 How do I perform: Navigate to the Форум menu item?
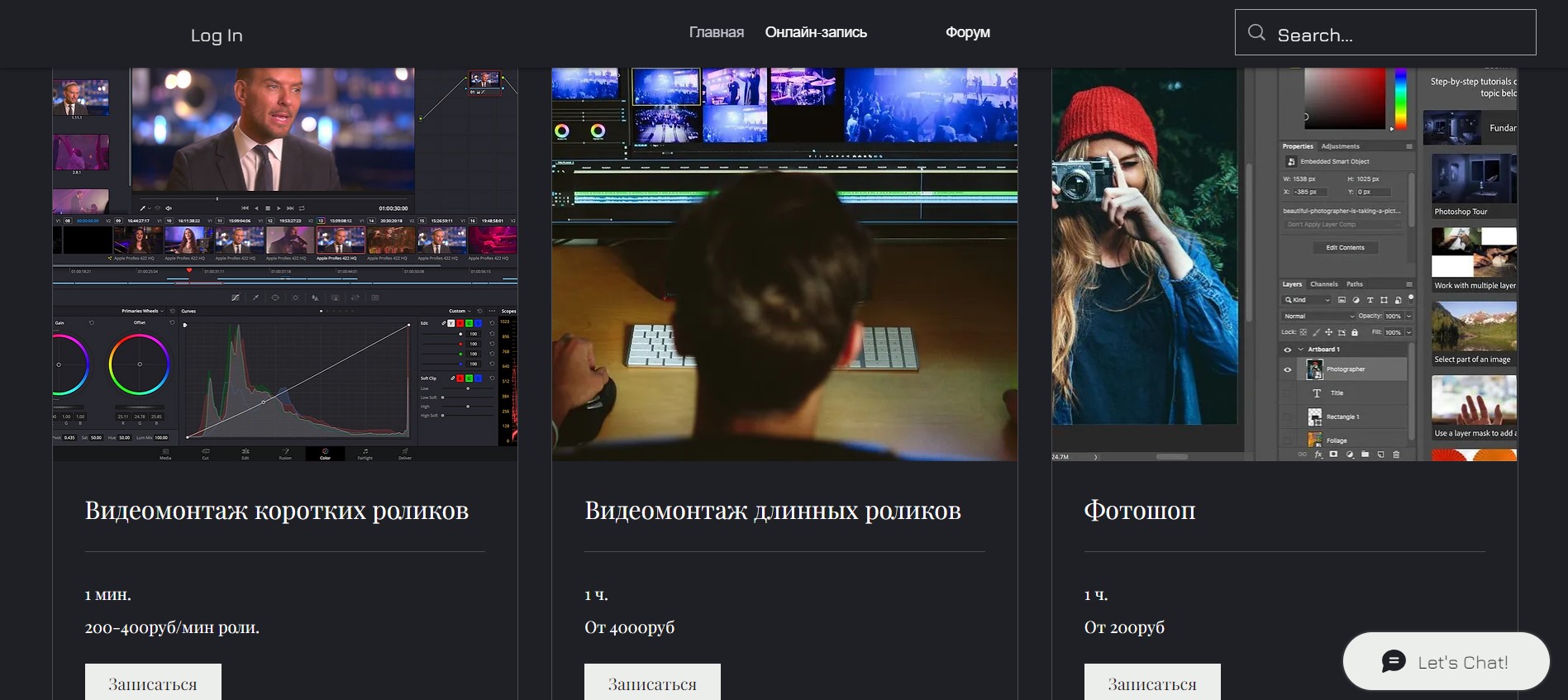point(968,32)
